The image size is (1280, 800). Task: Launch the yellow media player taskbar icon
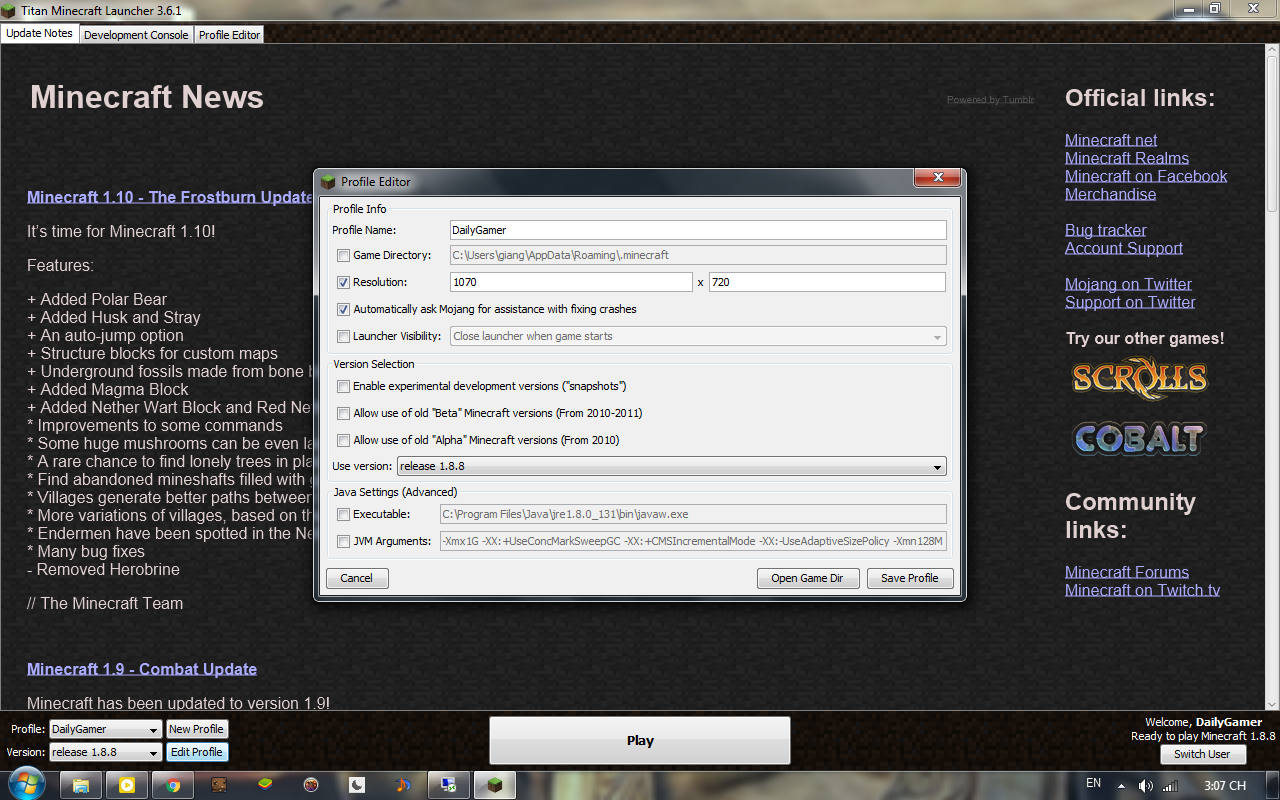pos(127,785)
